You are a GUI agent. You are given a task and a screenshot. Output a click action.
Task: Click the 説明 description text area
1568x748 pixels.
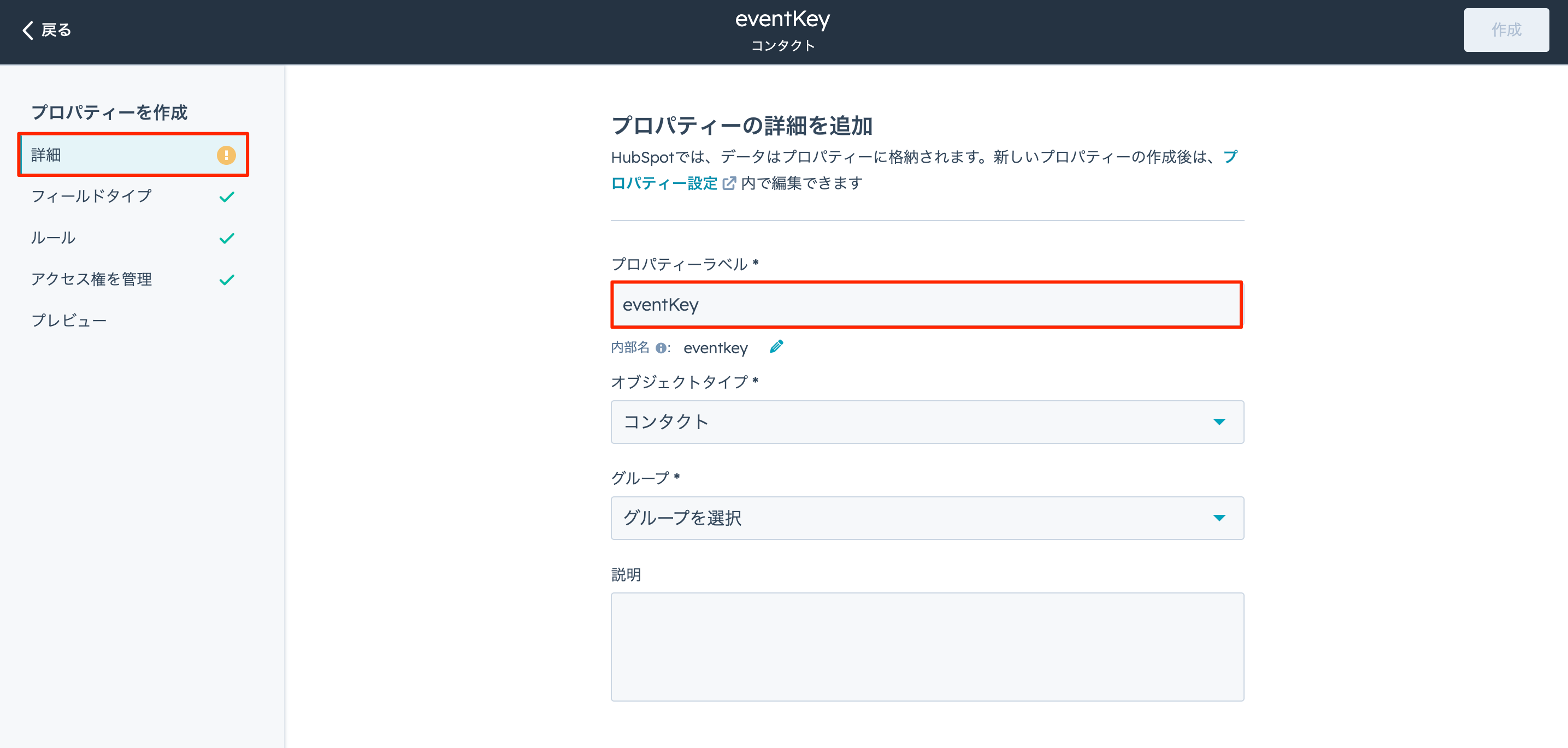tap(927, 647)
